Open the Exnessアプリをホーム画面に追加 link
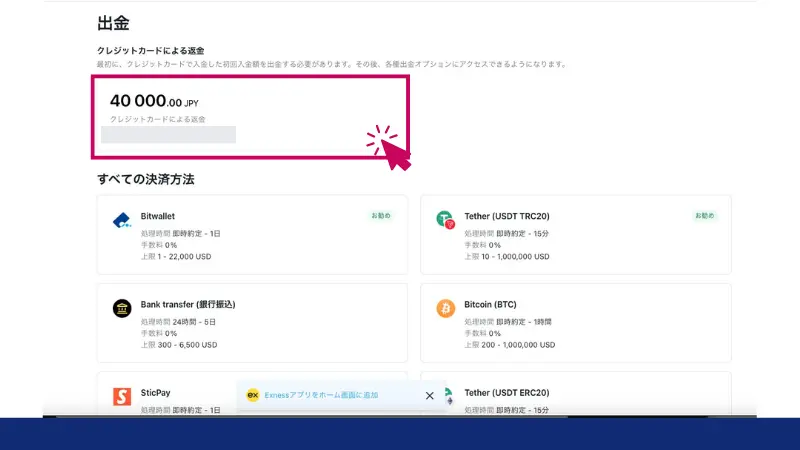 coord(321,395)
